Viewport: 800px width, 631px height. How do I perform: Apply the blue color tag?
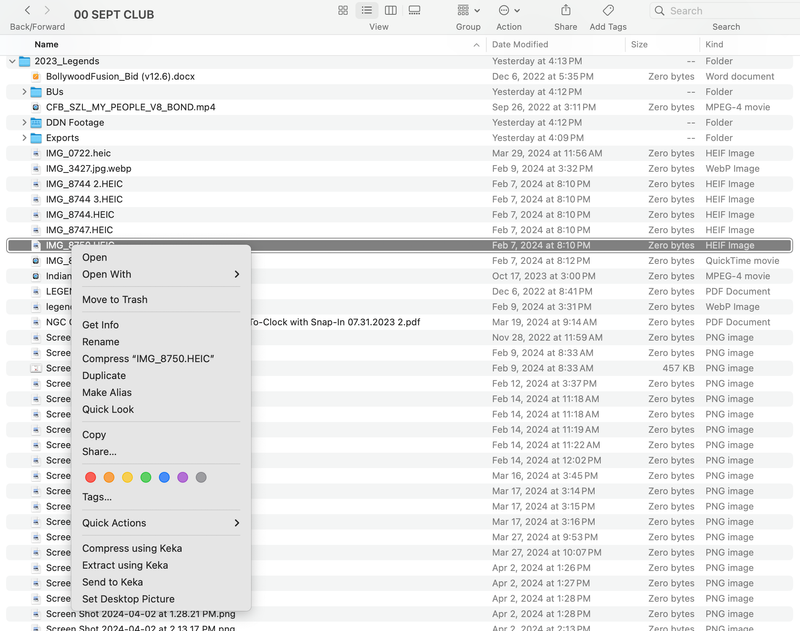click(x=164, y=478)
